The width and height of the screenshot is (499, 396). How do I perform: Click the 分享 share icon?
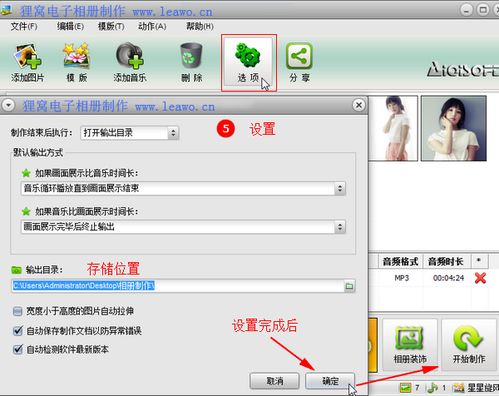[299, 62]
